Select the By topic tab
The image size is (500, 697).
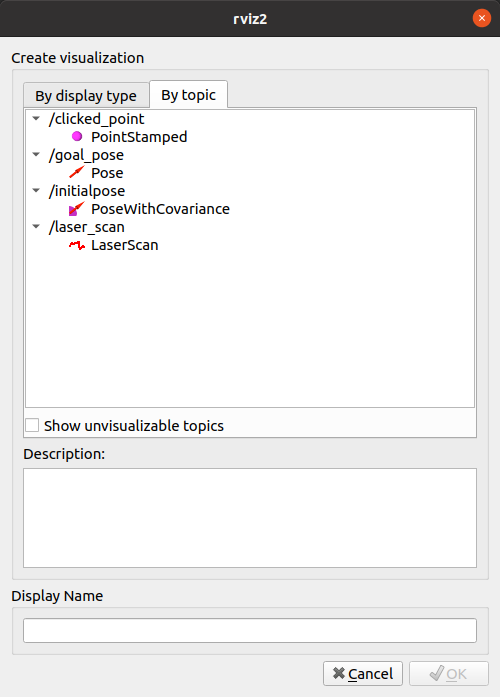coord(188,95)
